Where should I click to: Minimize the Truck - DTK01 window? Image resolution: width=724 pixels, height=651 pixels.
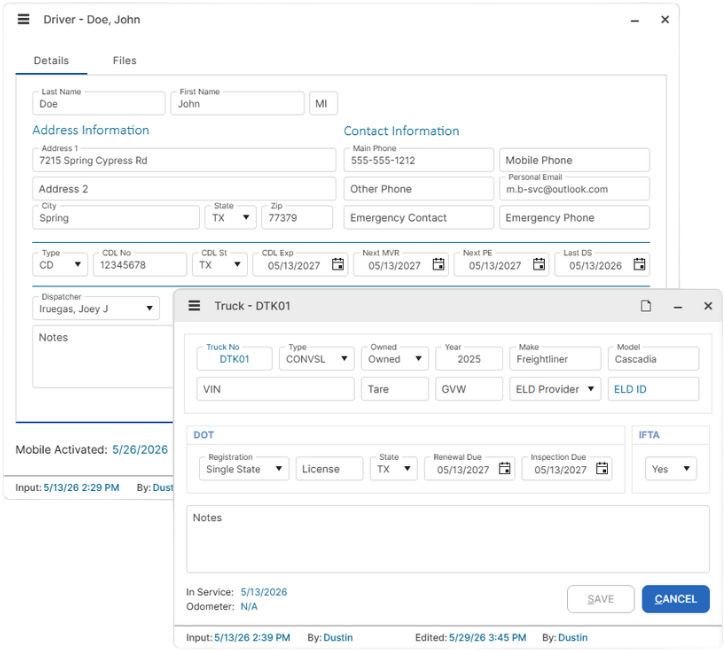pyautogui.click(x=678, y=307)
